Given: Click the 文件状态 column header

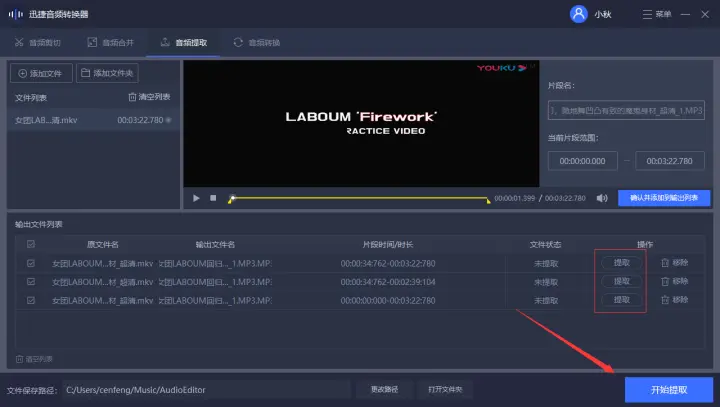Looking at the screenshot, I should [545, 244].
